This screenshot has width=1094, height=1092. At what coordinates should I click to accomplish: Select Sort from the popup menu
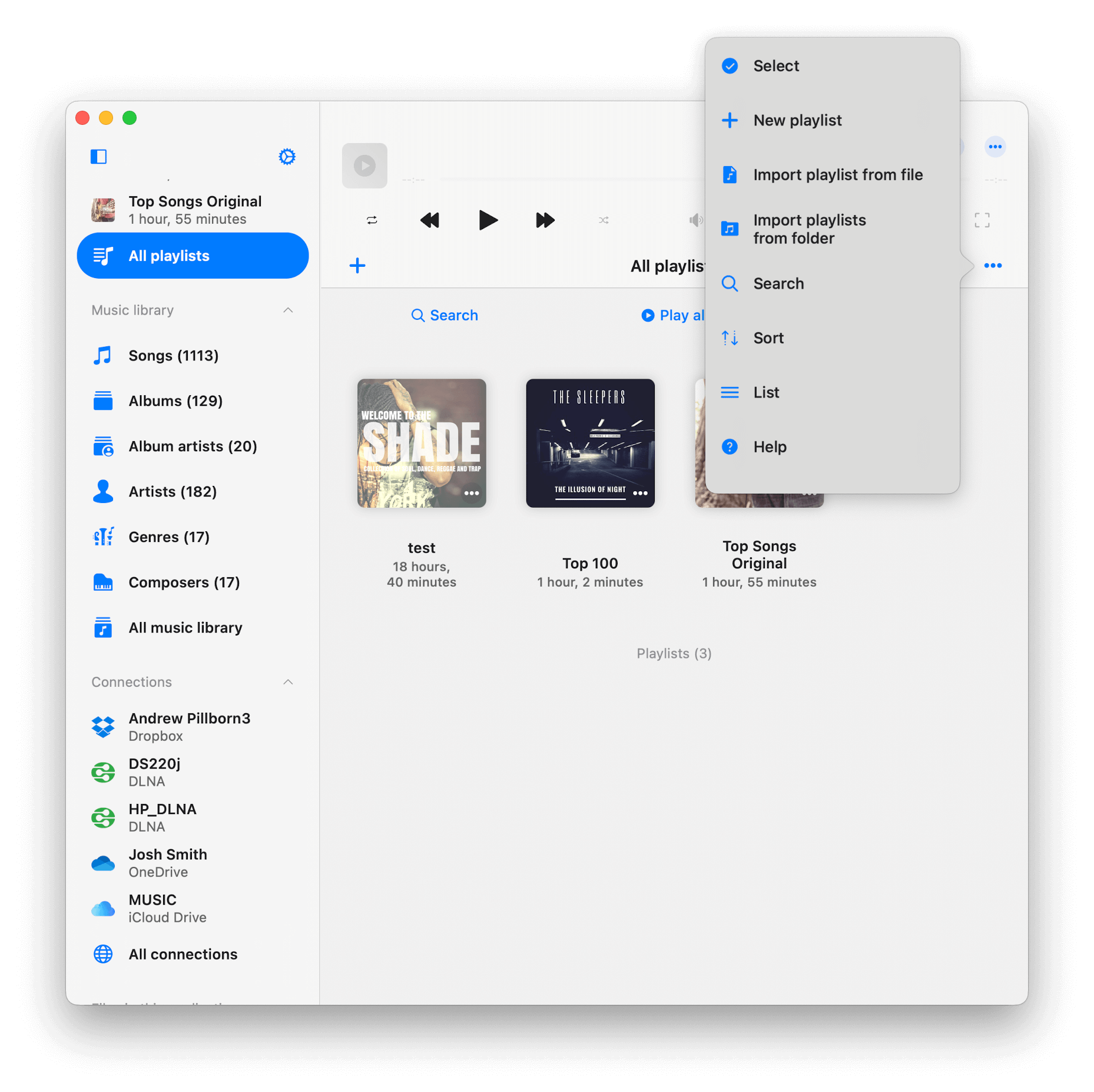(768, 338)
